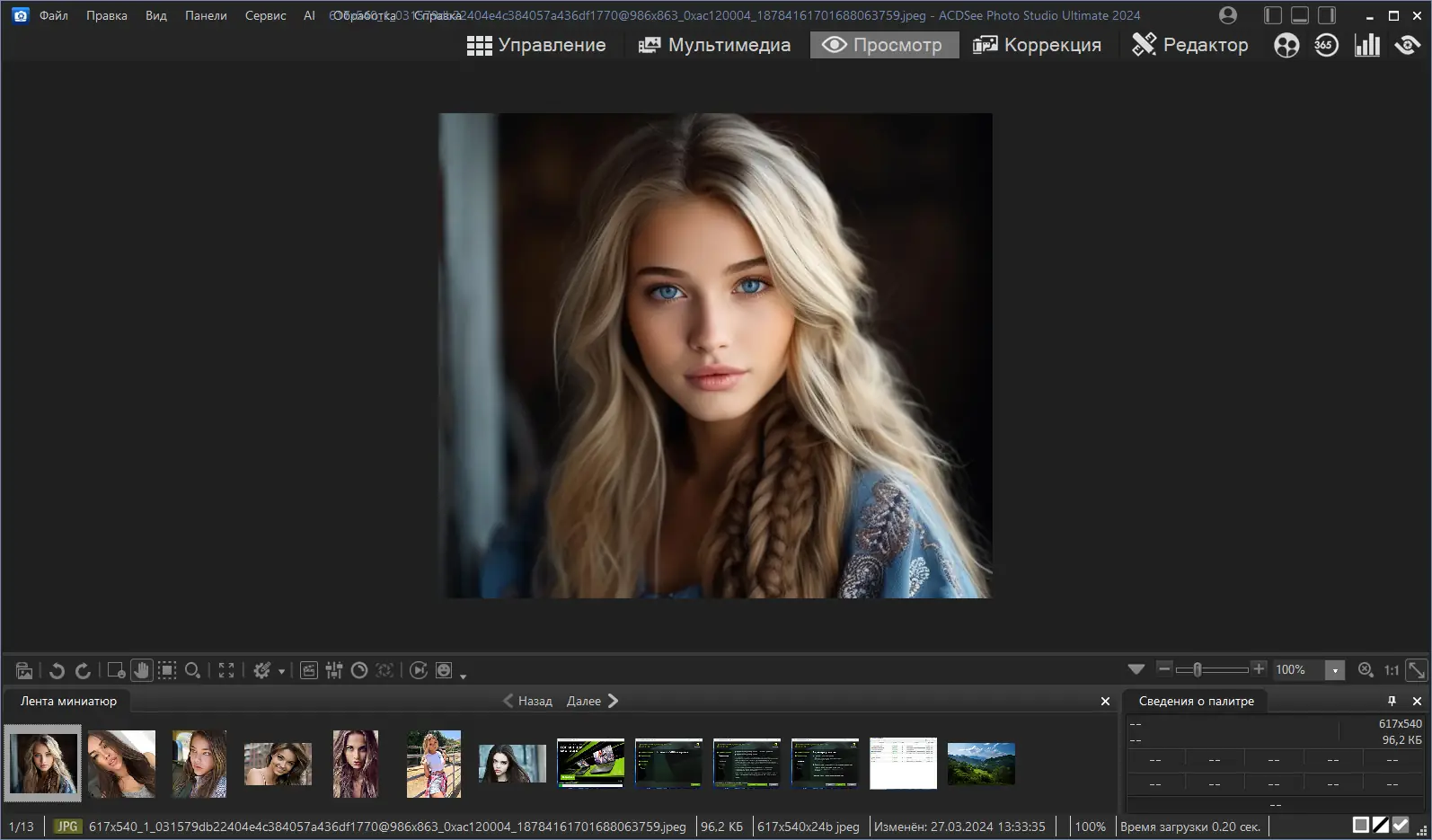Open the Файл menu
This screenshot has height=840, width=1432.
click(53, 15)
